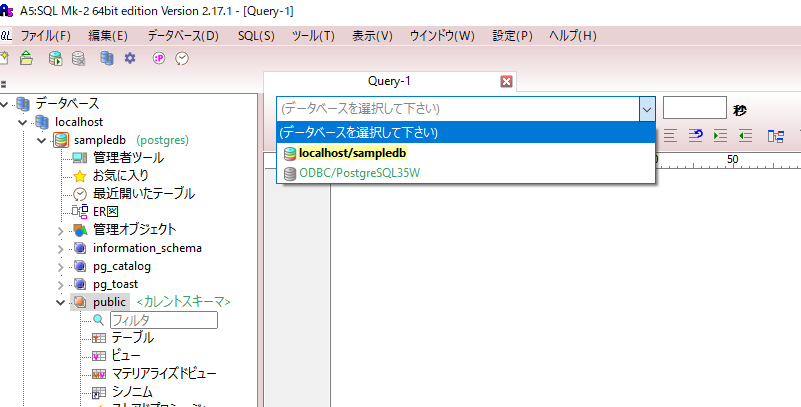Click the increase indent icon
The image size is (801, 407).
pos(720,135)
